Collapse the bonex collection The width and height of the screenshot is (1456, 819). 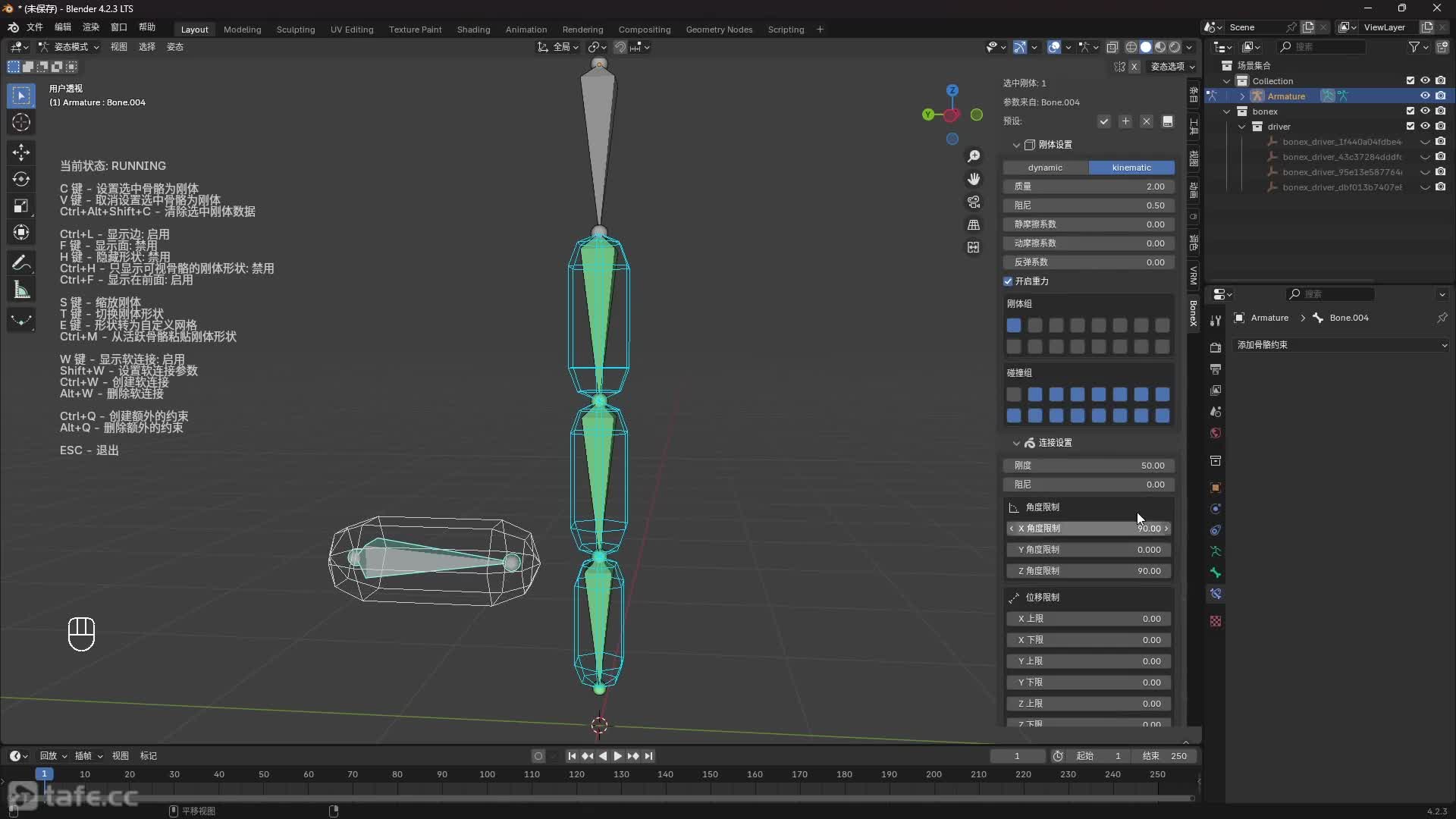[x=1227, y=111]
